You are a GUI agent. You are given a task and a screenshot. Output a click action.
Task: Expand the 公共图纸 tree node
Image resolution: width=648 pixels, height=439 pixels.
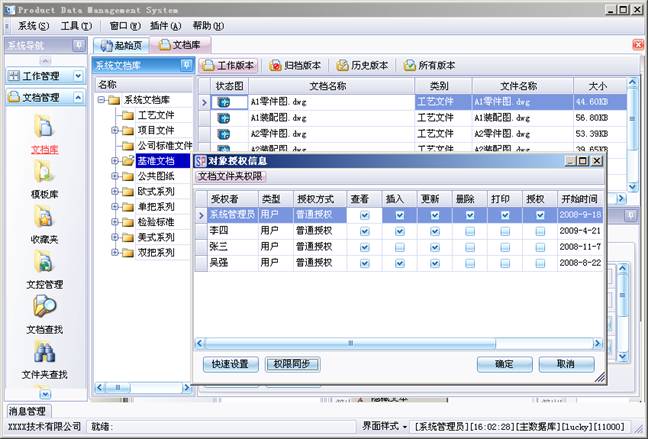tap(115, 177)
